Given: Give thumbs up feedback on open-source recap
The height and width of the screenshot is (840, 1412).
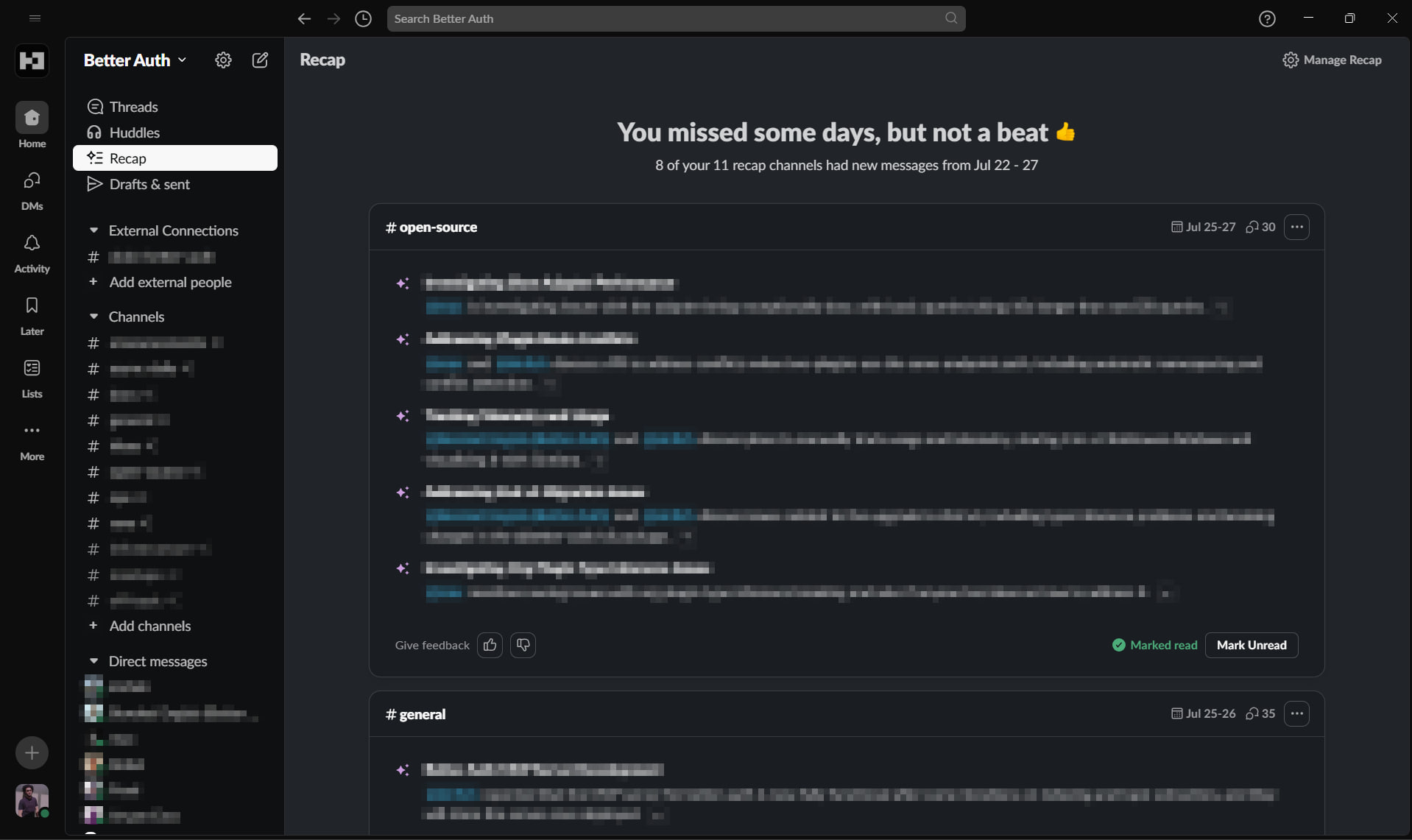Looking at the screenshot, I should point(490,645).
